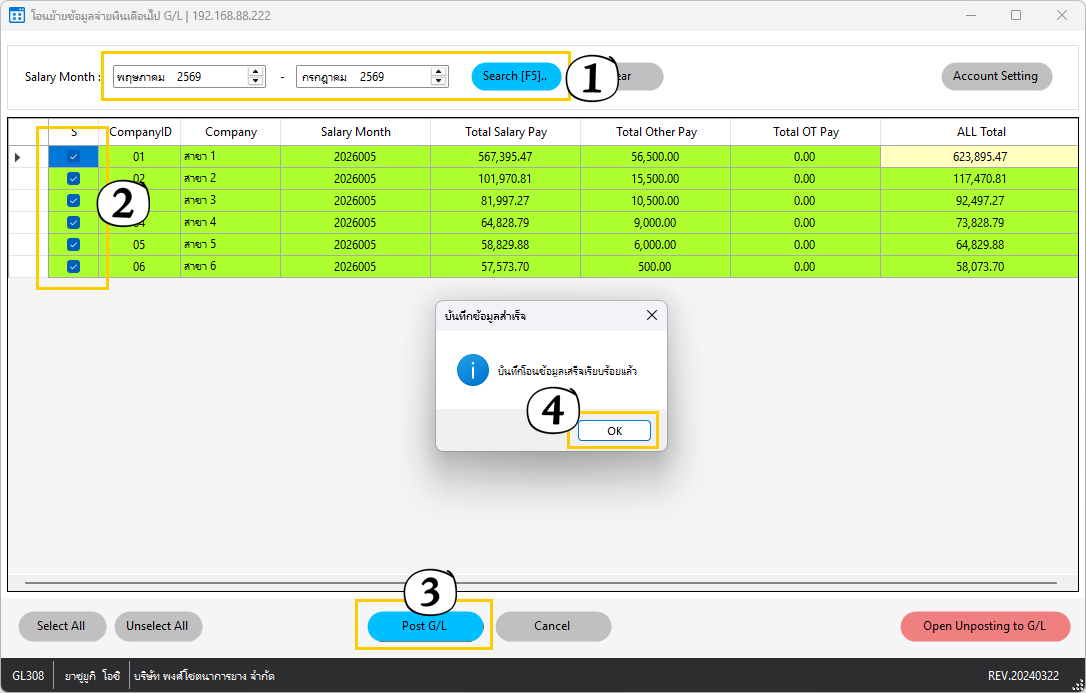
Task: Select cell 73,828.79
Action: (980, 222)
